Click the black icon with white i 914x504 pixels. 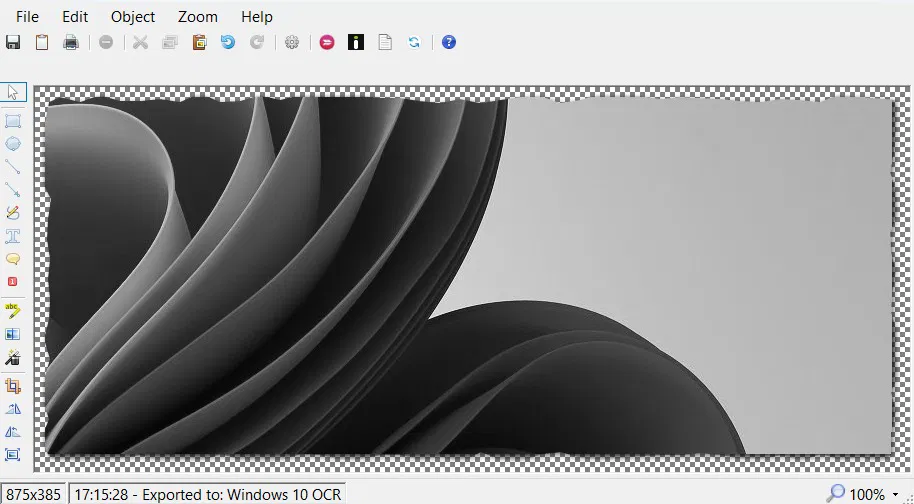(x=356, y=42)
